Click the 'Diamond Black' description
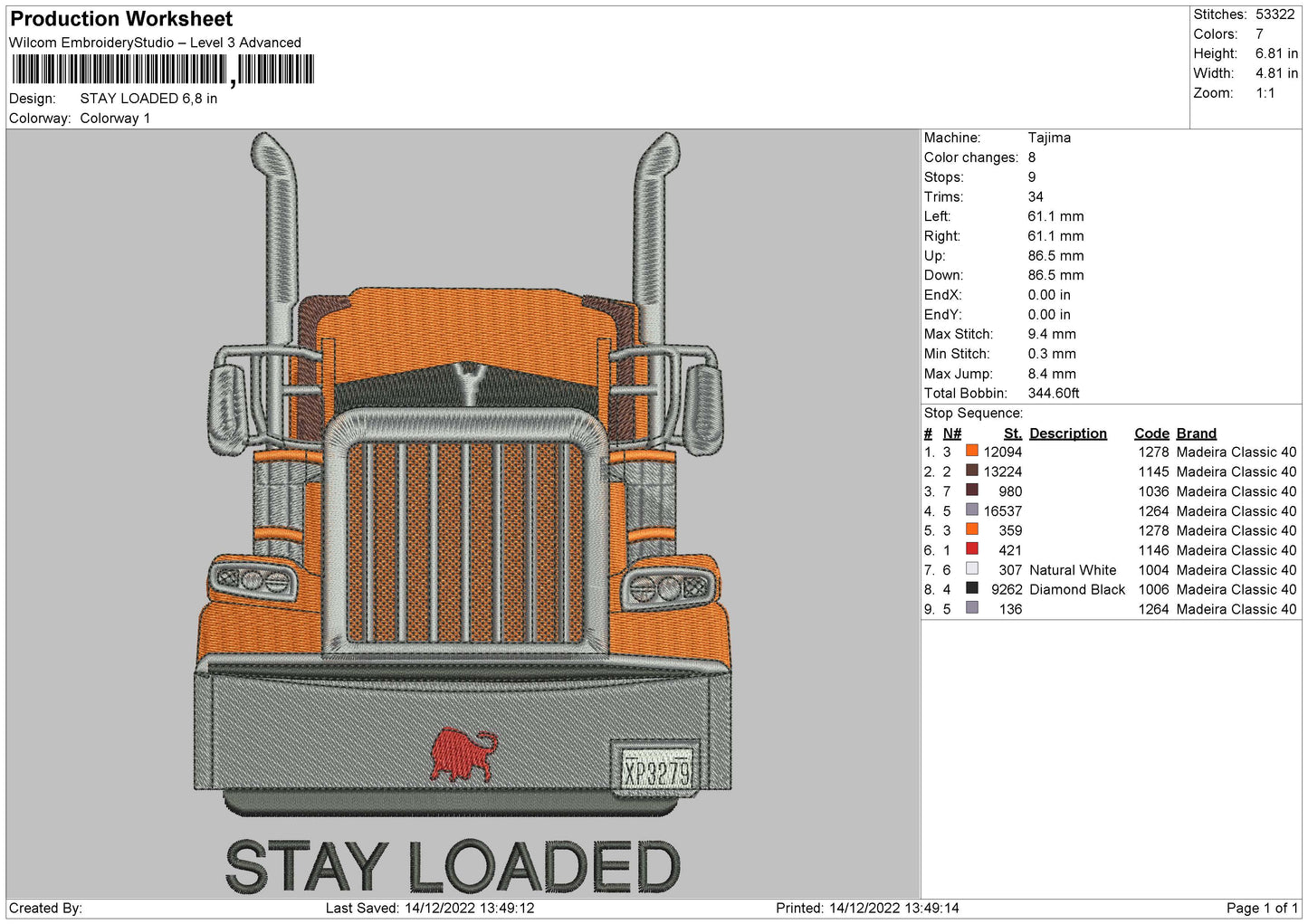 pos(1077,589)
